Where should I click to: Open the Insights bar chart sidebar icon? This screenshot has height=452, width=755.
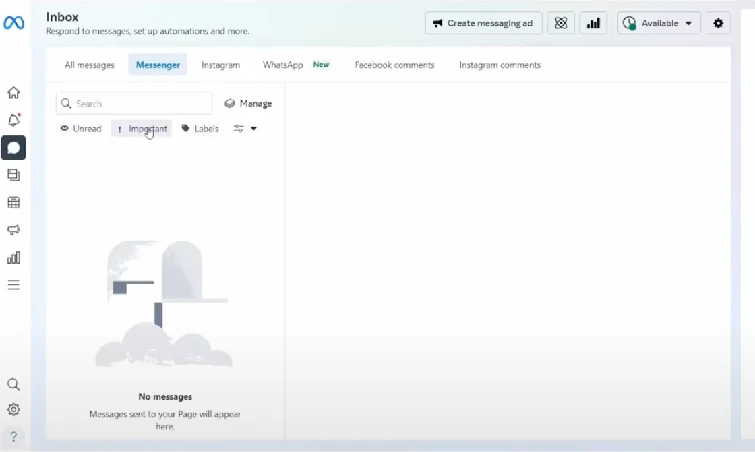click(13, 258)
